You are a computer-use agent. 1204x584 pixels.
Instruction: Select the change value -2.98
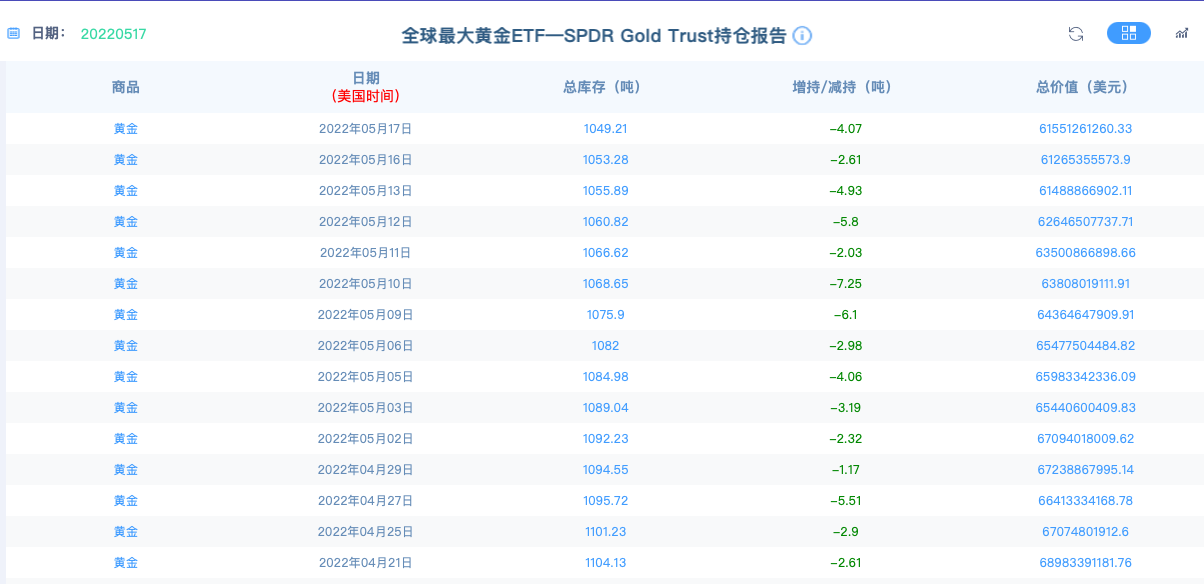point(845,346)
